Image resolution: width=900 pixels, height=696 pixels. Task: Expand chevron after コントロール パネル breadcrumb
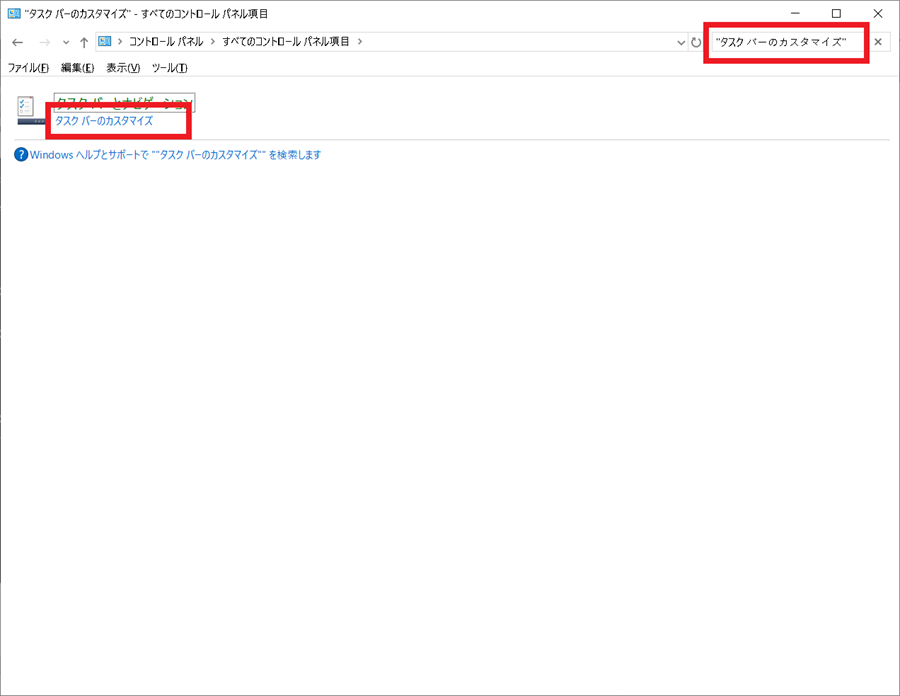click(x=213, y=42)
